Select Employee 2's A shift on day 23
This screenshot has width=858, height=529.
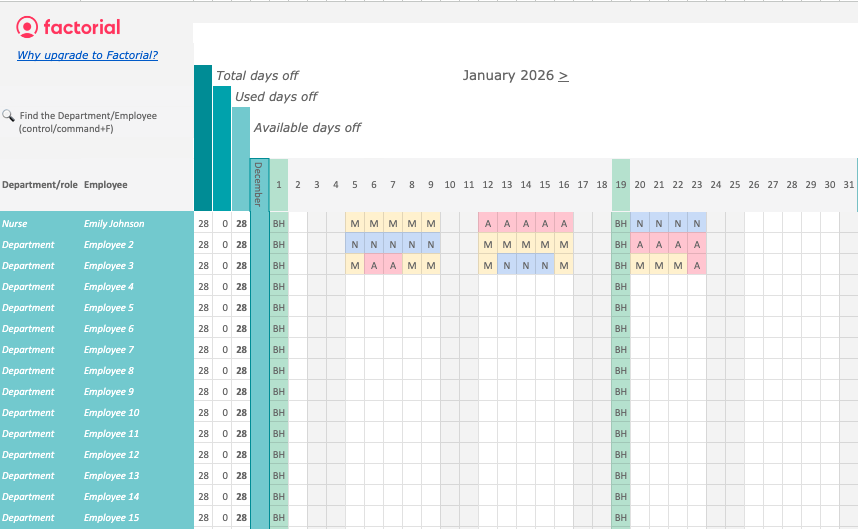(x=697, y=245)
